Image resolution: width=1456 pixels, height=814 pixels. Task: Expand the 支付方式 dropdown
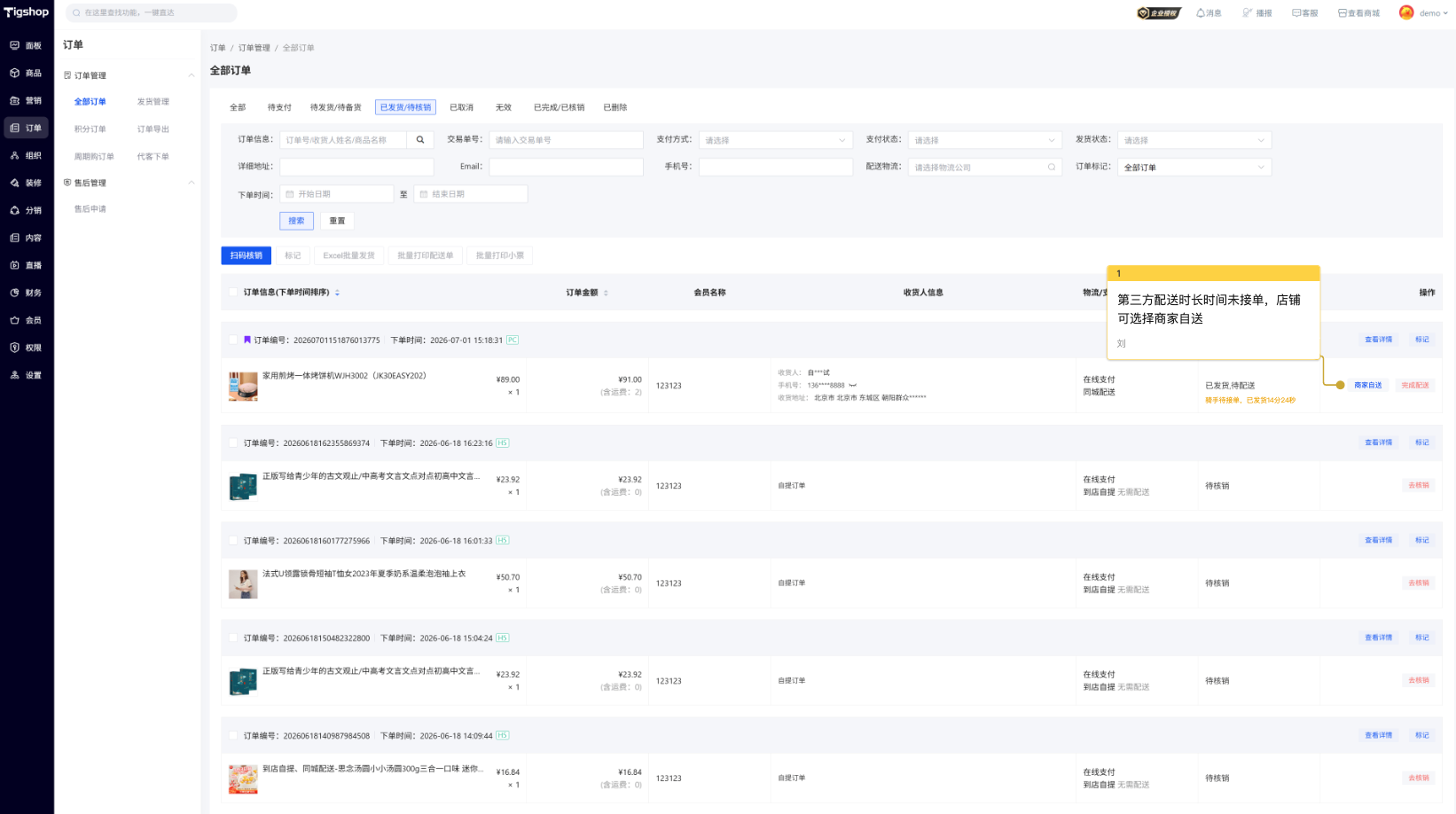click(x=776, y=140)
